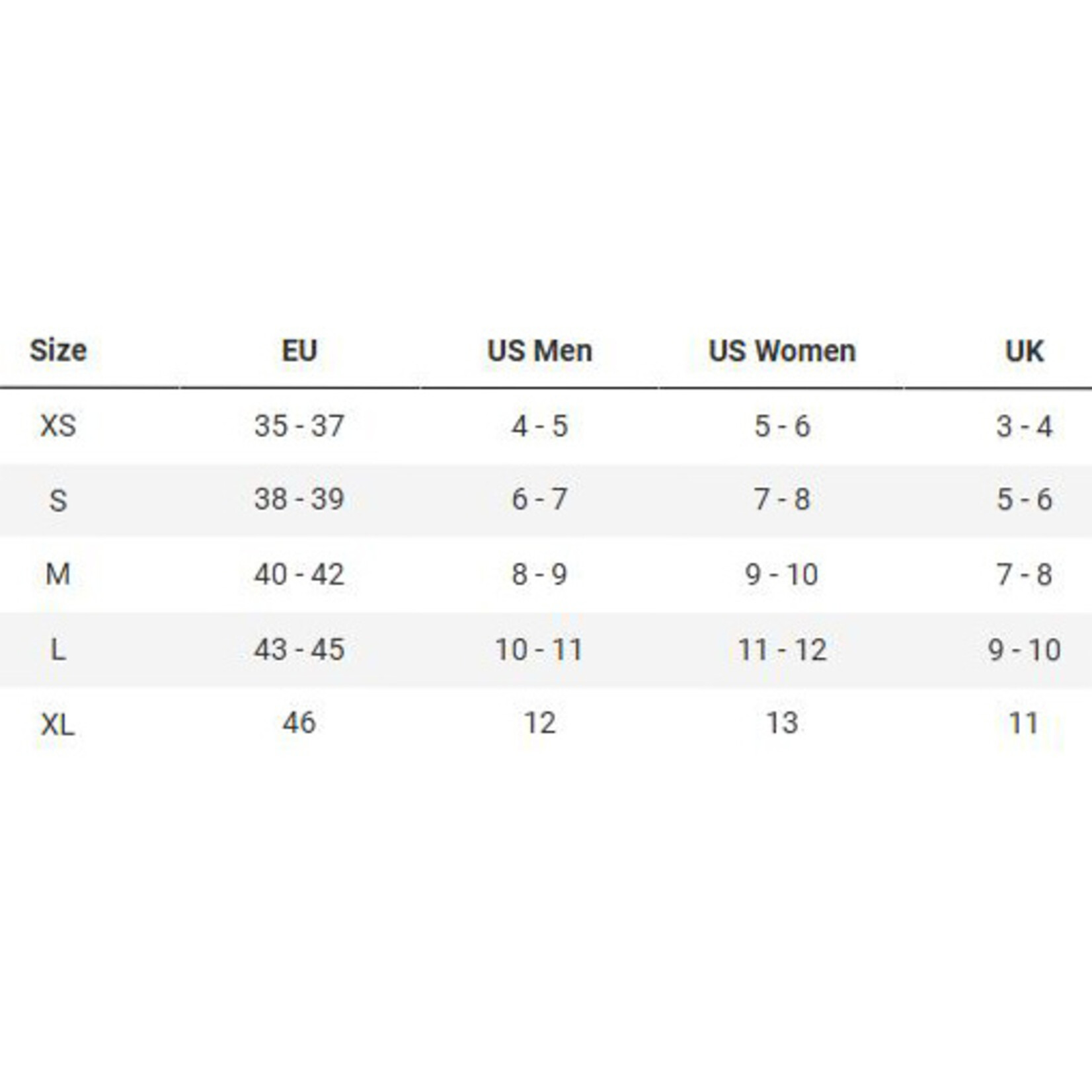Select US Women value 9 - 10

[782, 574]
